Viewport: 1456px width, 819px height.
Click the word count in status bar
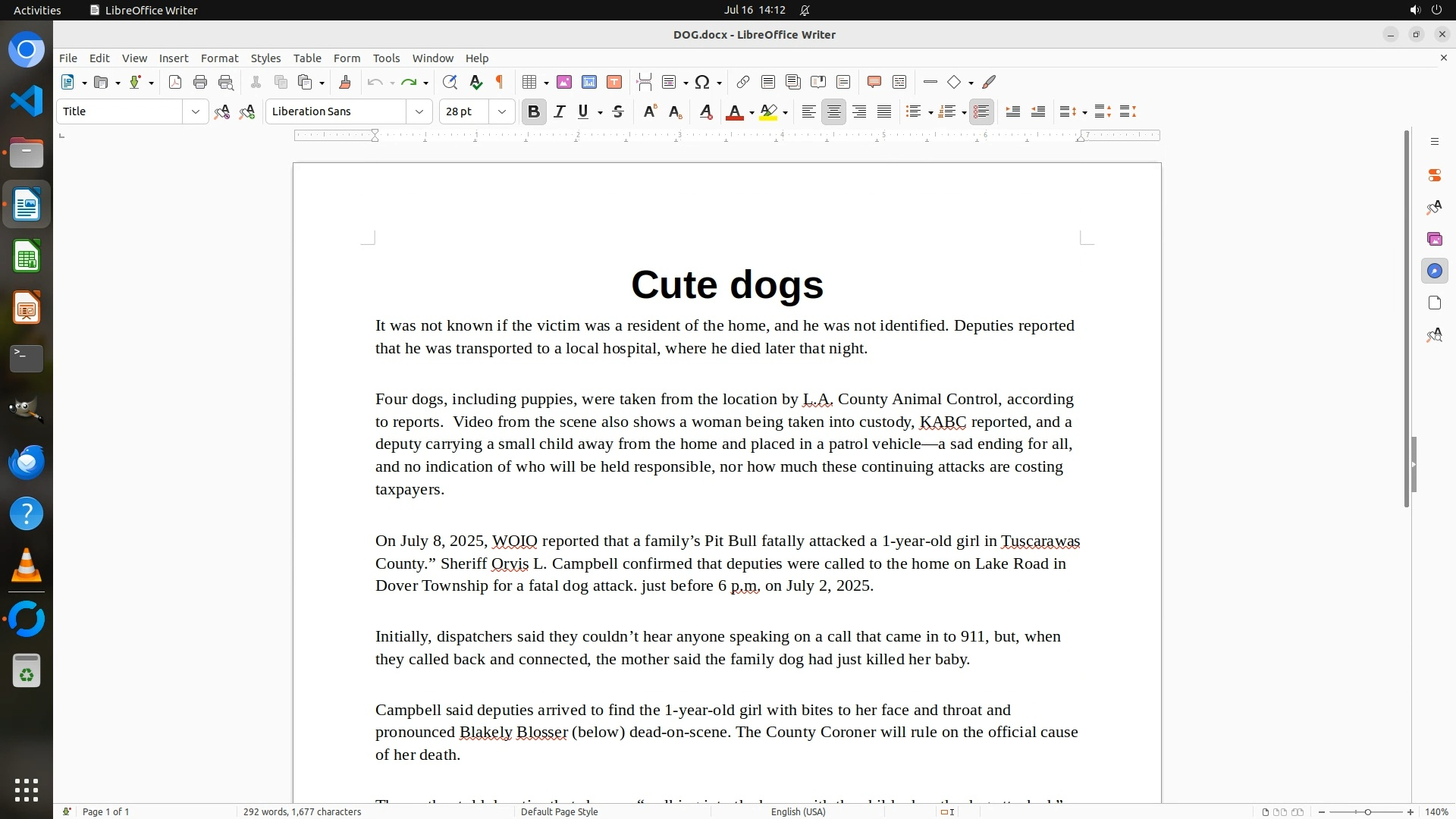pyautogui.click(x=302, y=811)
